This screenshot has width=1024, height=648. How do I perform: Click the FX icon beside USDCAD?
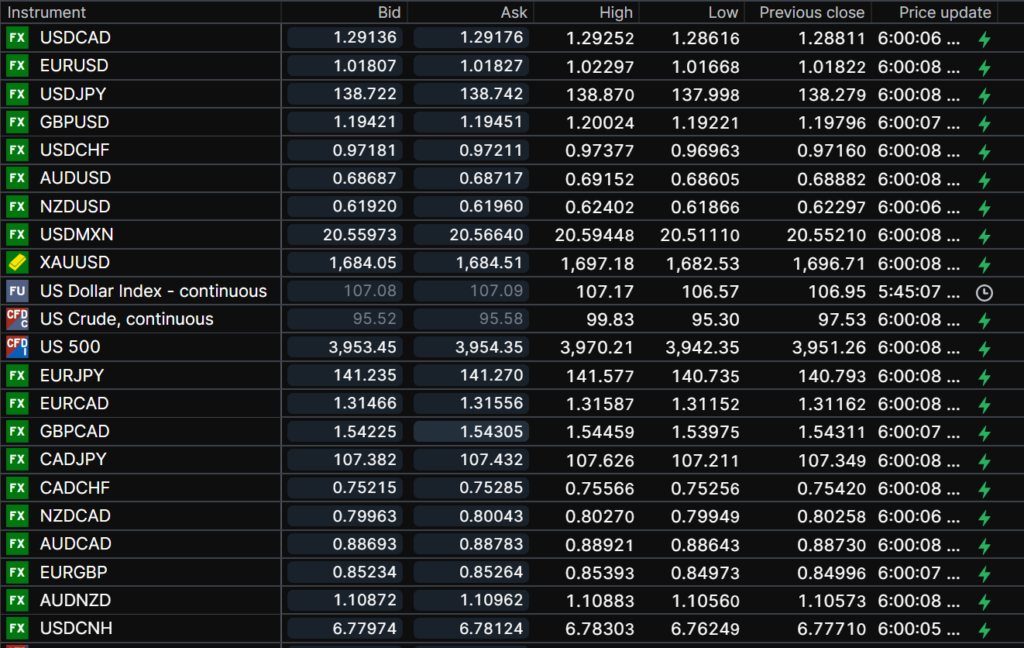tap(17, 38)
